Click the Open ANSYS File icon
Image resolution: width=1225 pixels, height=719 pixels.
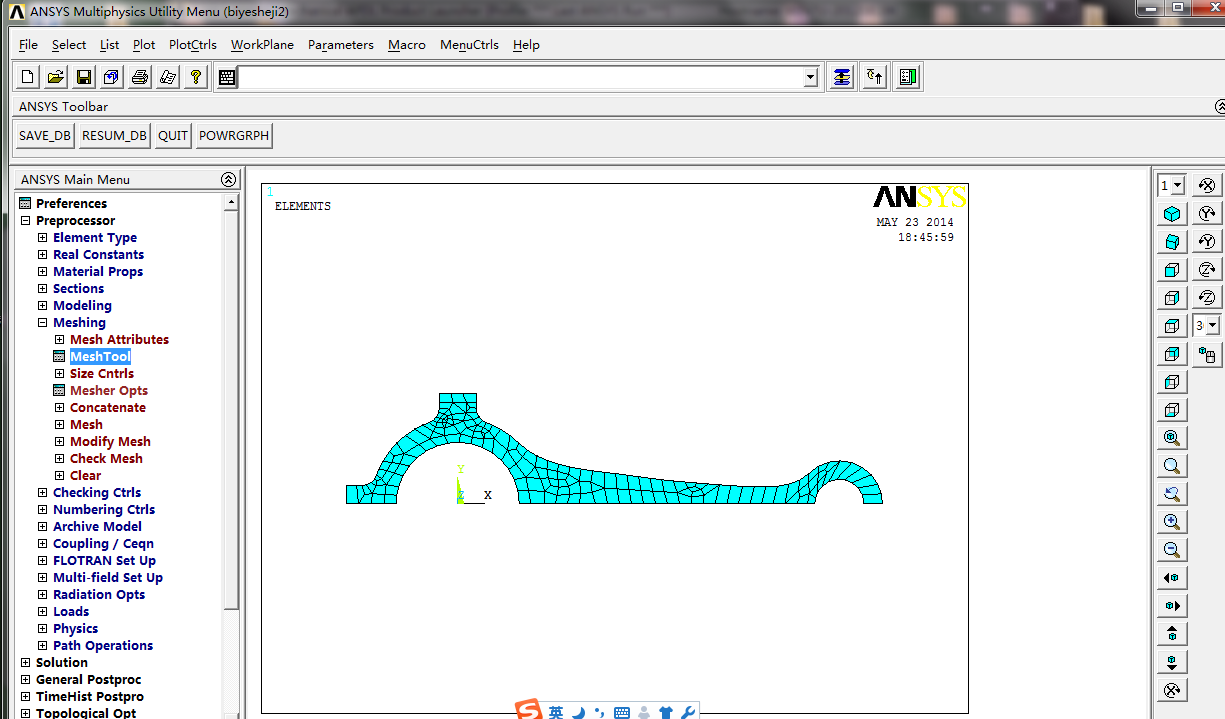(56, 77)
